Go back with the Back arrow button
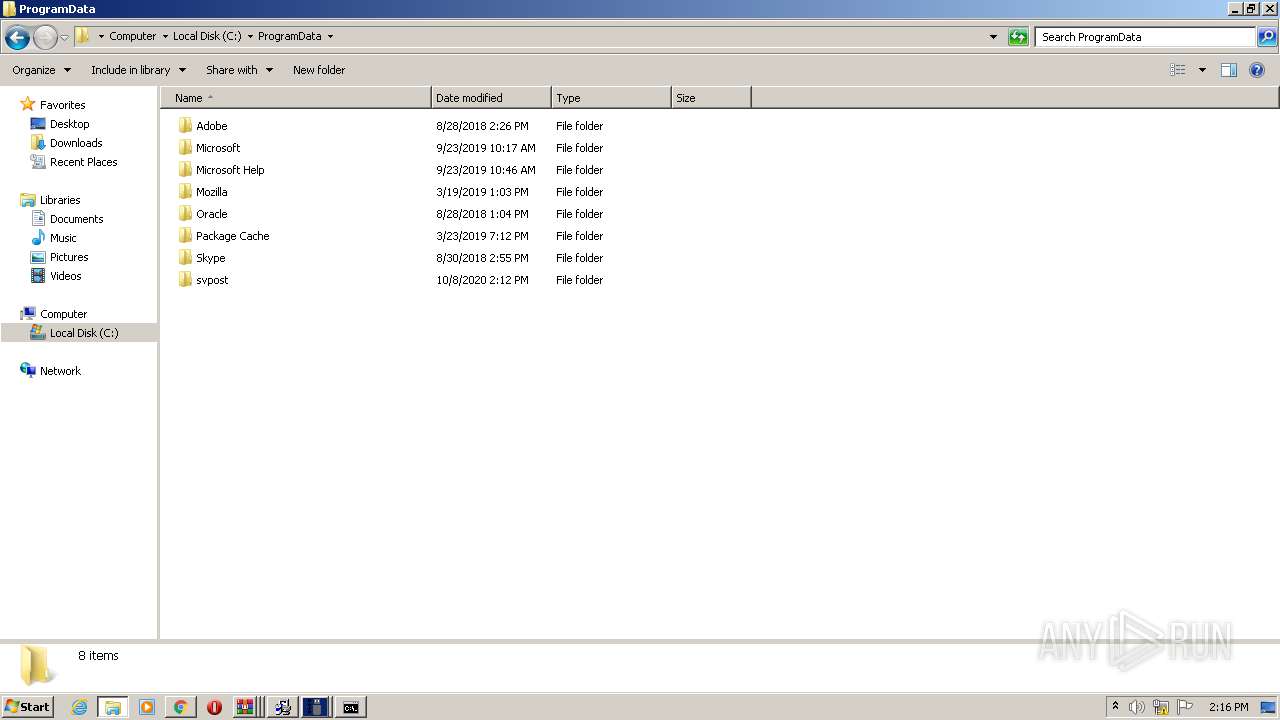Viewport: 1280px width, 720px height. [17, 38]
